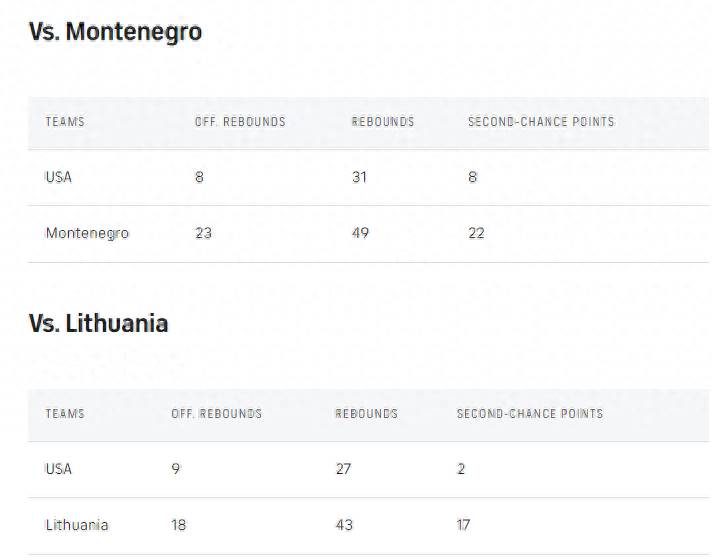Click the Lithuania team name cell
The height and width of the screenshot is (560, 712).
pos(77,525)
